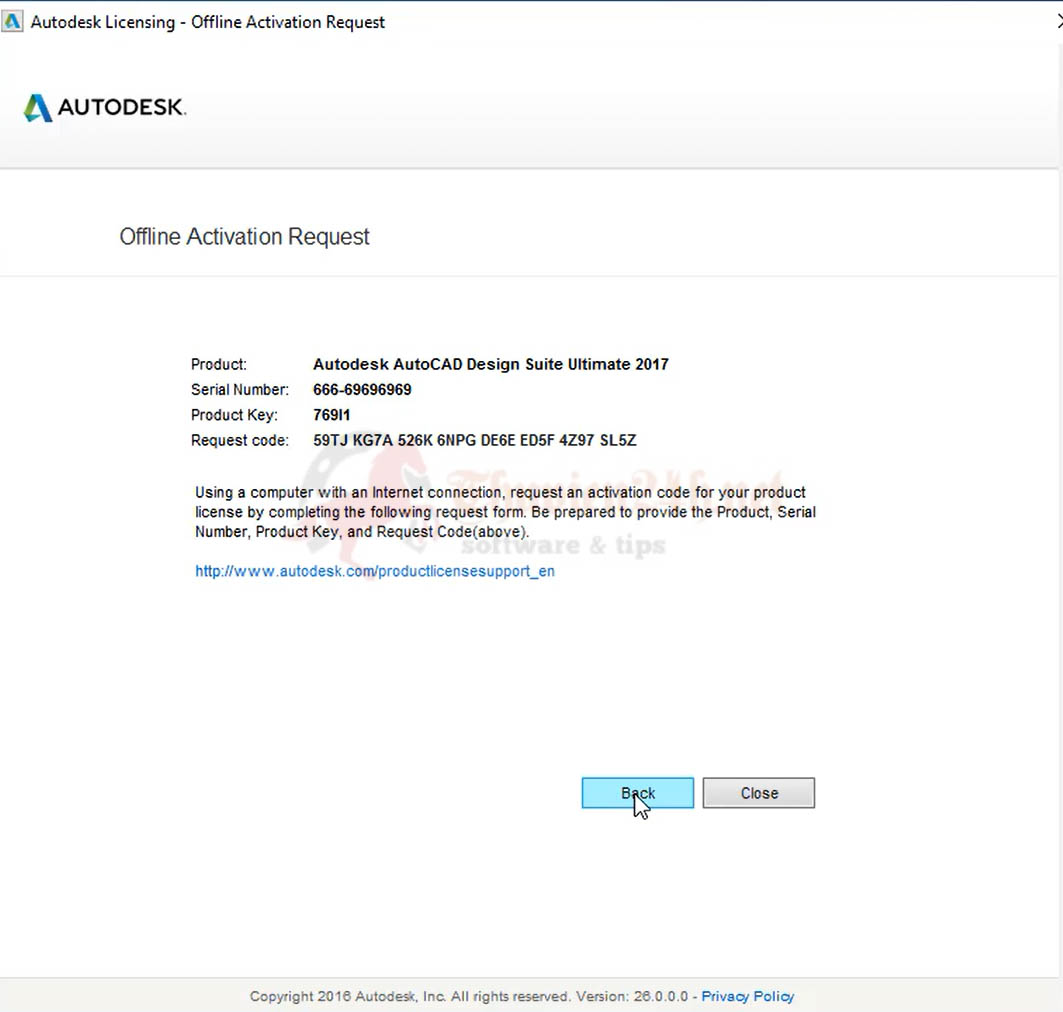The height and width of the screenshot is (1012, 1063).
Task: Click the "Product Key:" field label
Action: [233, 415]
